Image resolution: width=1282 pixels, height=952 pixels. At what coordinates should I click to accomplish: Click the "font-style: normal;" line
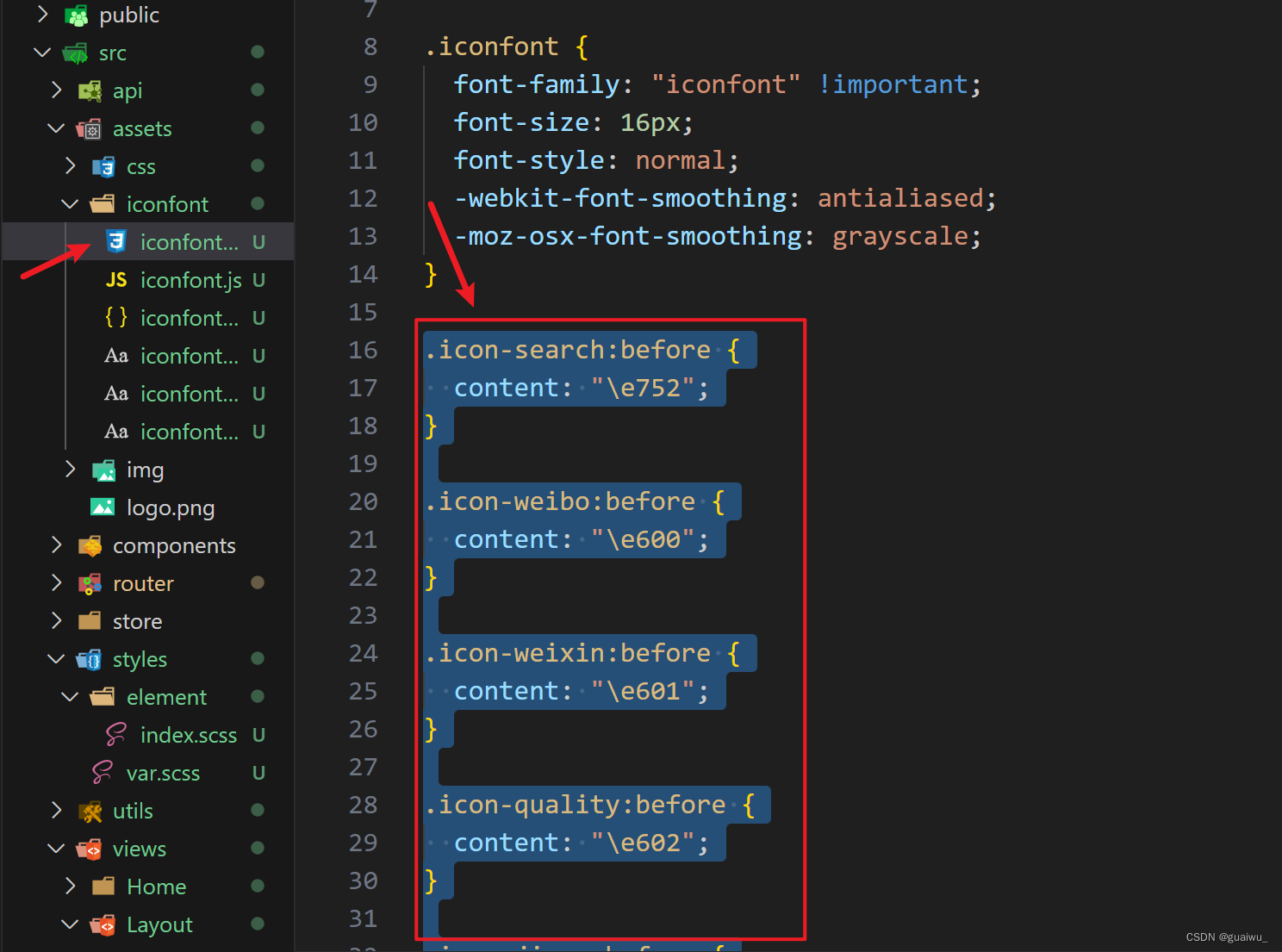coord(596,160)
